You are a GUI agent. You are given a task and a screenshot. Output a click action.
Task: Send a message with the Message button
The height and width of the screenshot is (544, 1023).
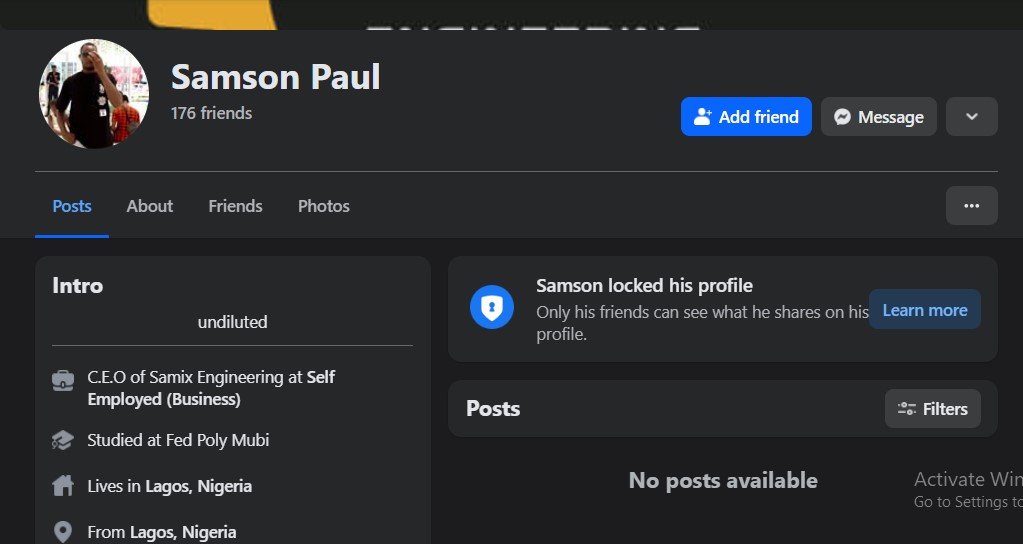pos(879,117)
